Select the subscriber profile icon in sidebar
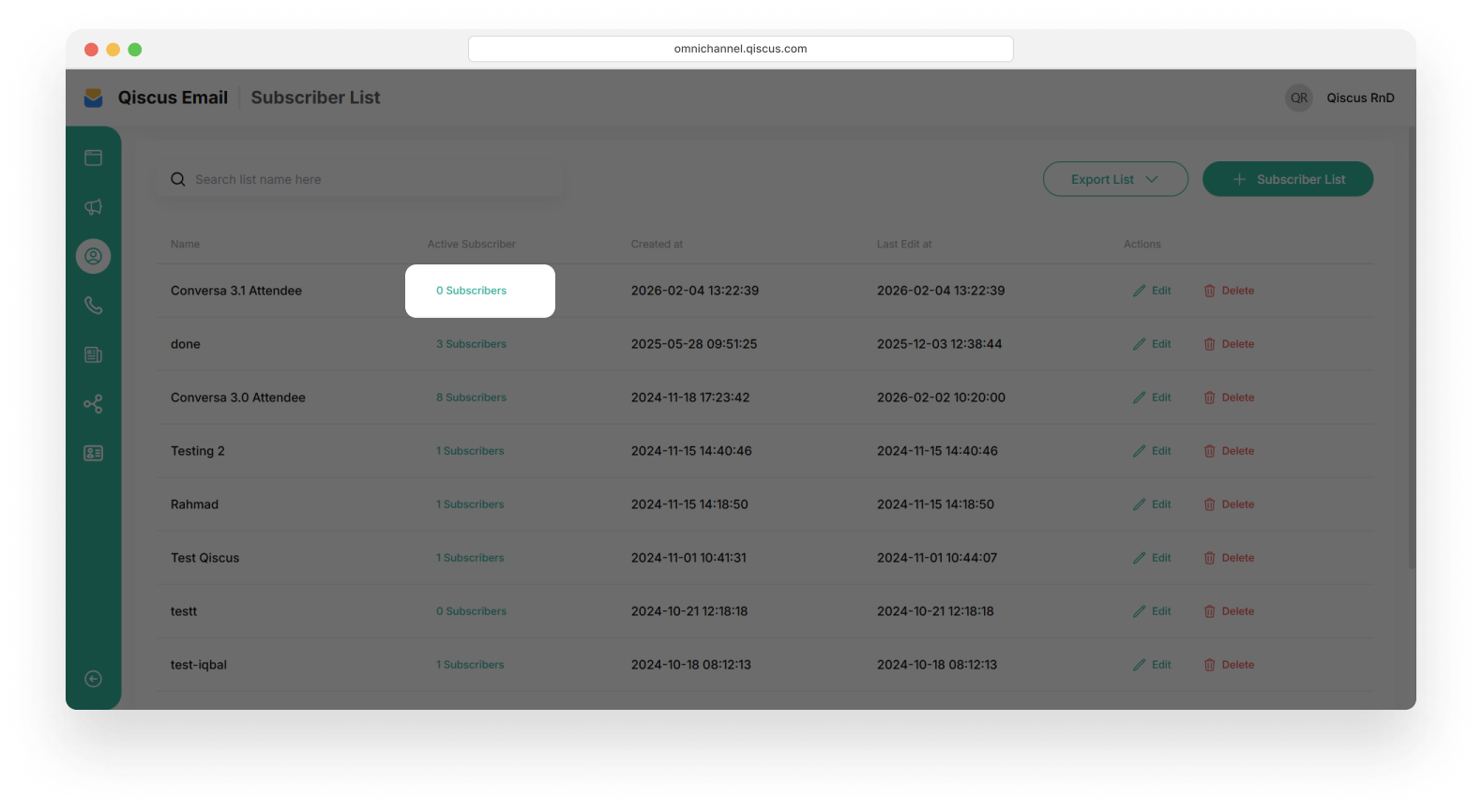The image size is (1482, 812). 93,256
